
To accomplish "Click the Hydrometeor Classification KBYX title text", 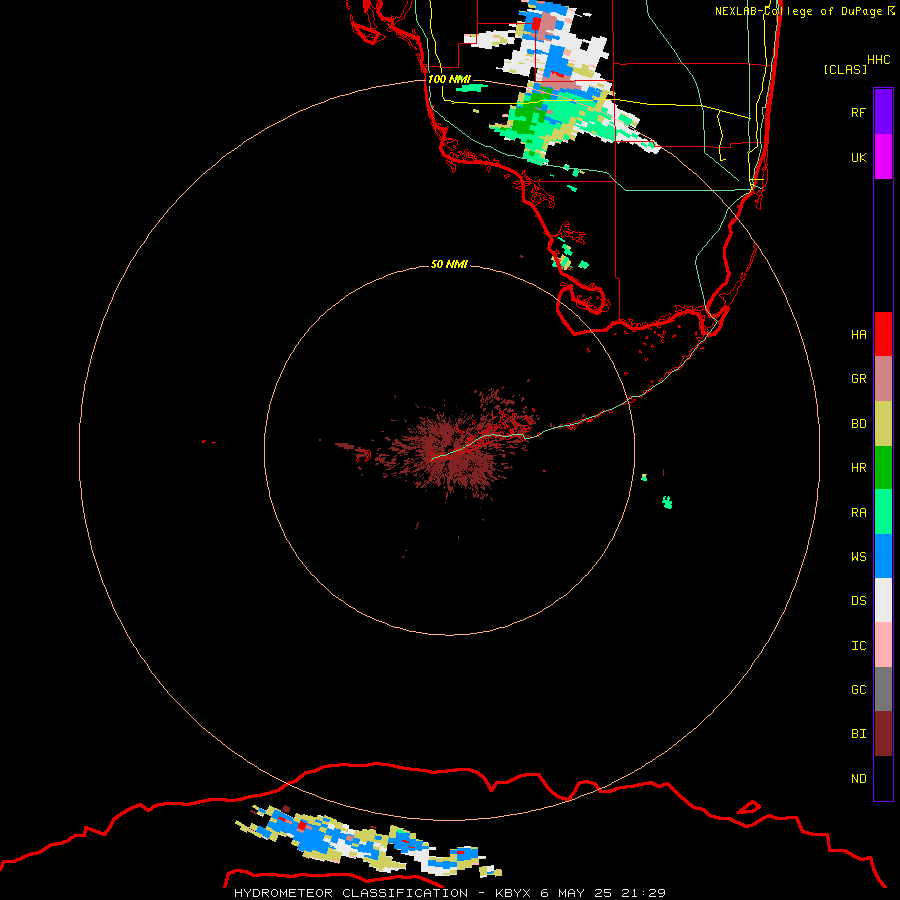I will pyautogui.click(x=449, y=893).
